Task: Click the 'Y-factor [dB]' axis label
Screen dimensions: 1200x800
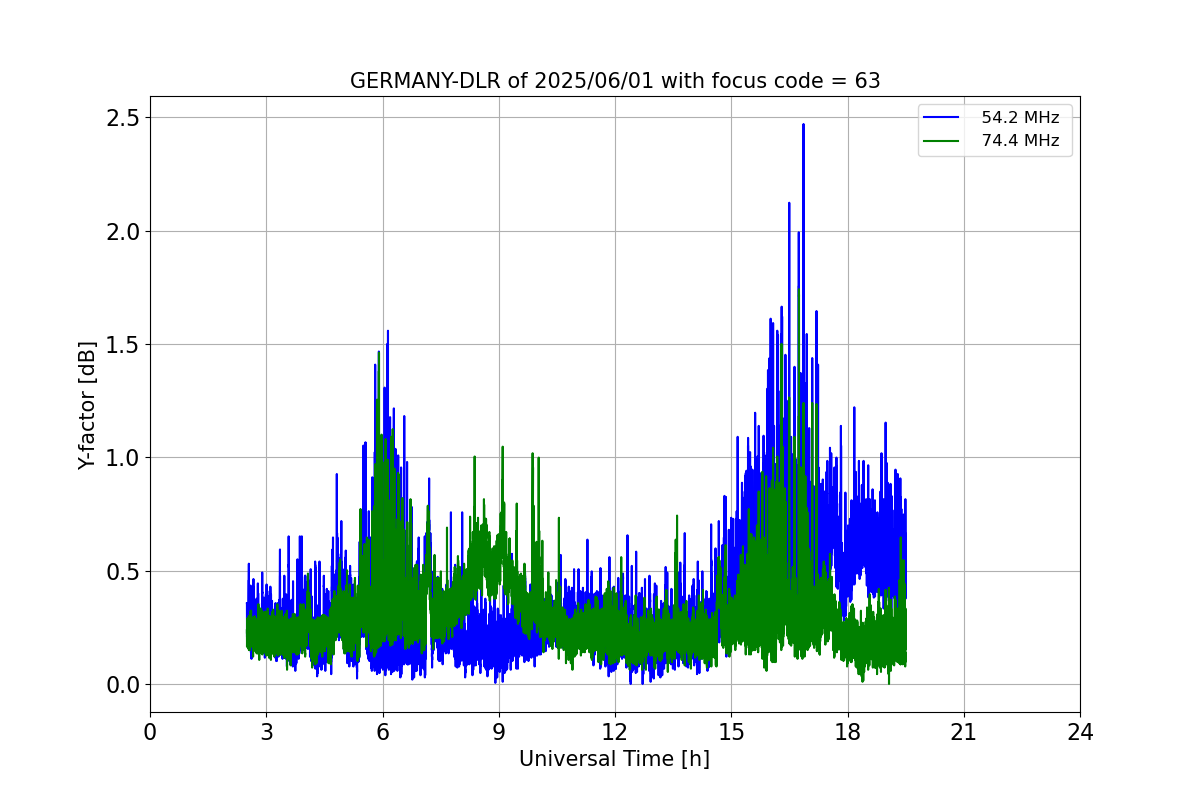Action: [x=88, y=405]
